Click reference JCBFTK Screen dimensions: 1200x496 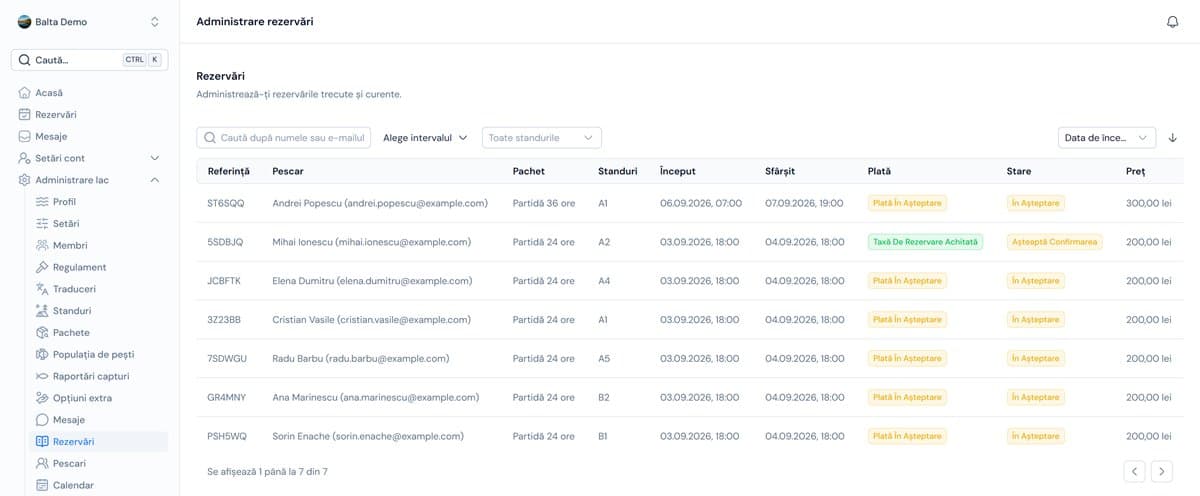pos(224,281)
